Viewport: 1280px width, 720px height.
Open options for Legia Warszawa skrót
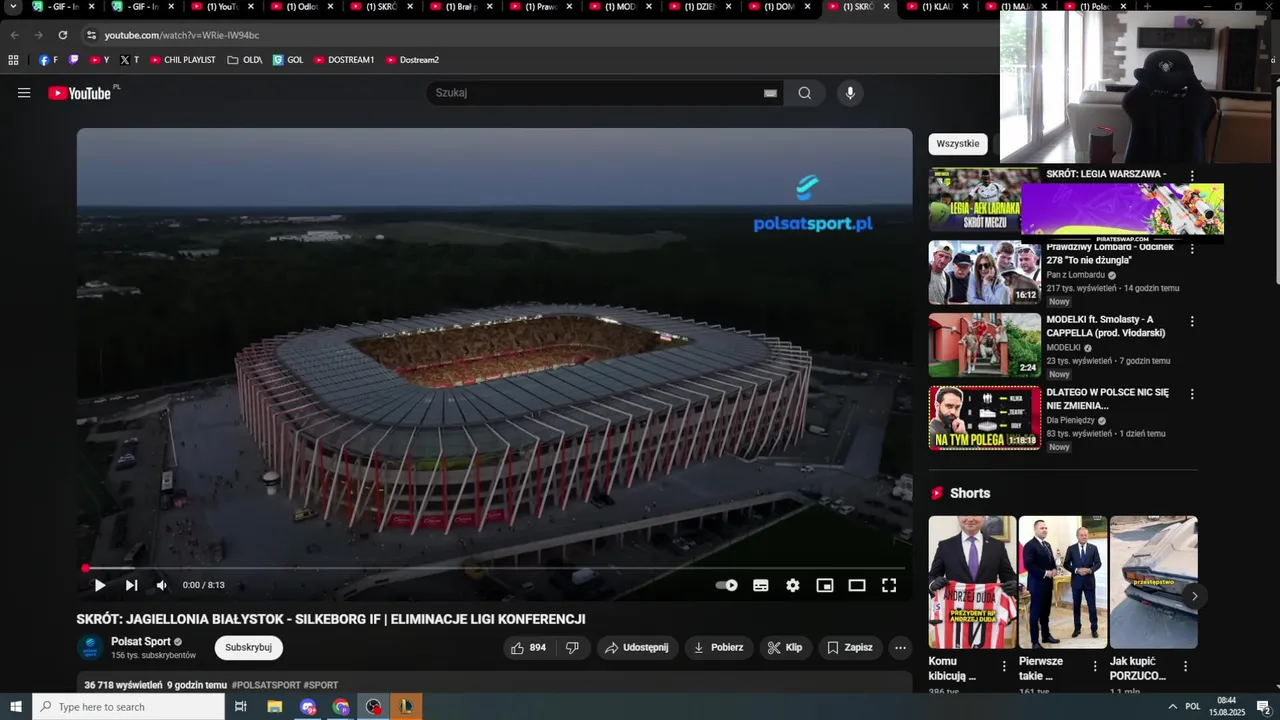click(x=1192, y=175)
